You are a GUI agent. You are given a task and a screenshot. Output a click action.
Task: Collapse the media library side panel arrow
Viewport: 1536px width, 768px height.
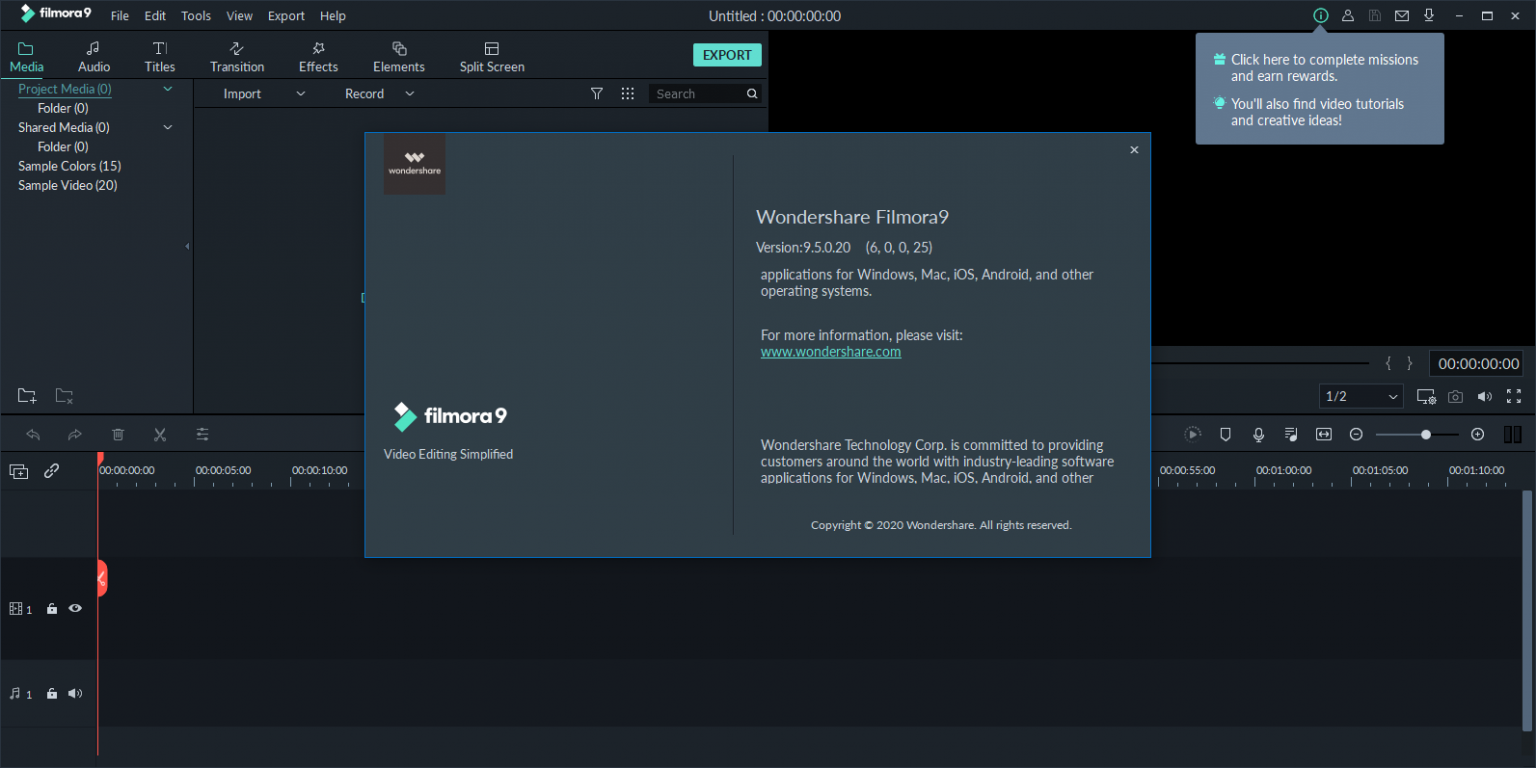pos(187,246)
